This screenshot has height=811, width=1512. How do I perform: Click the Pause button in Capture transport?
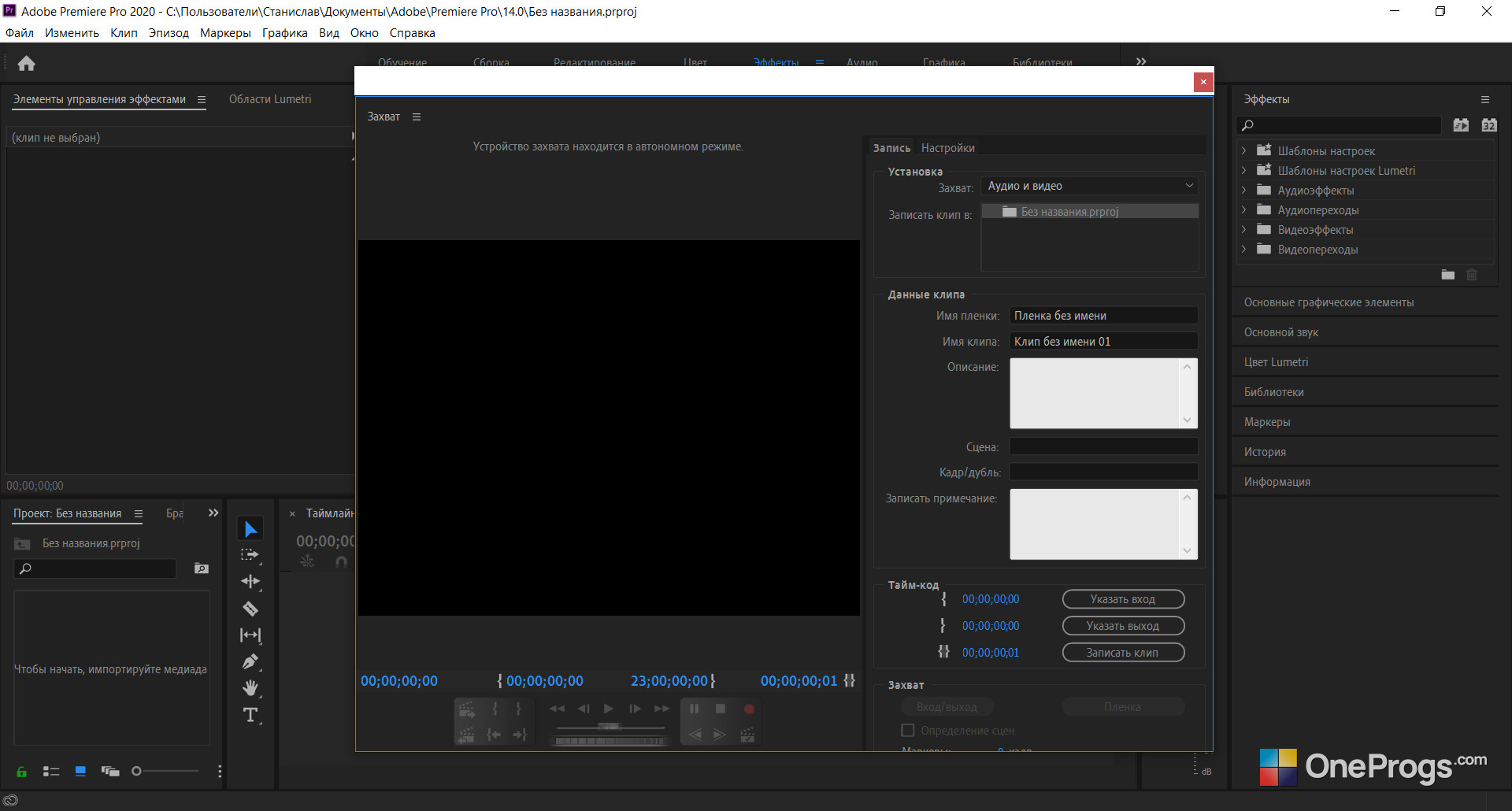point(694,709)
